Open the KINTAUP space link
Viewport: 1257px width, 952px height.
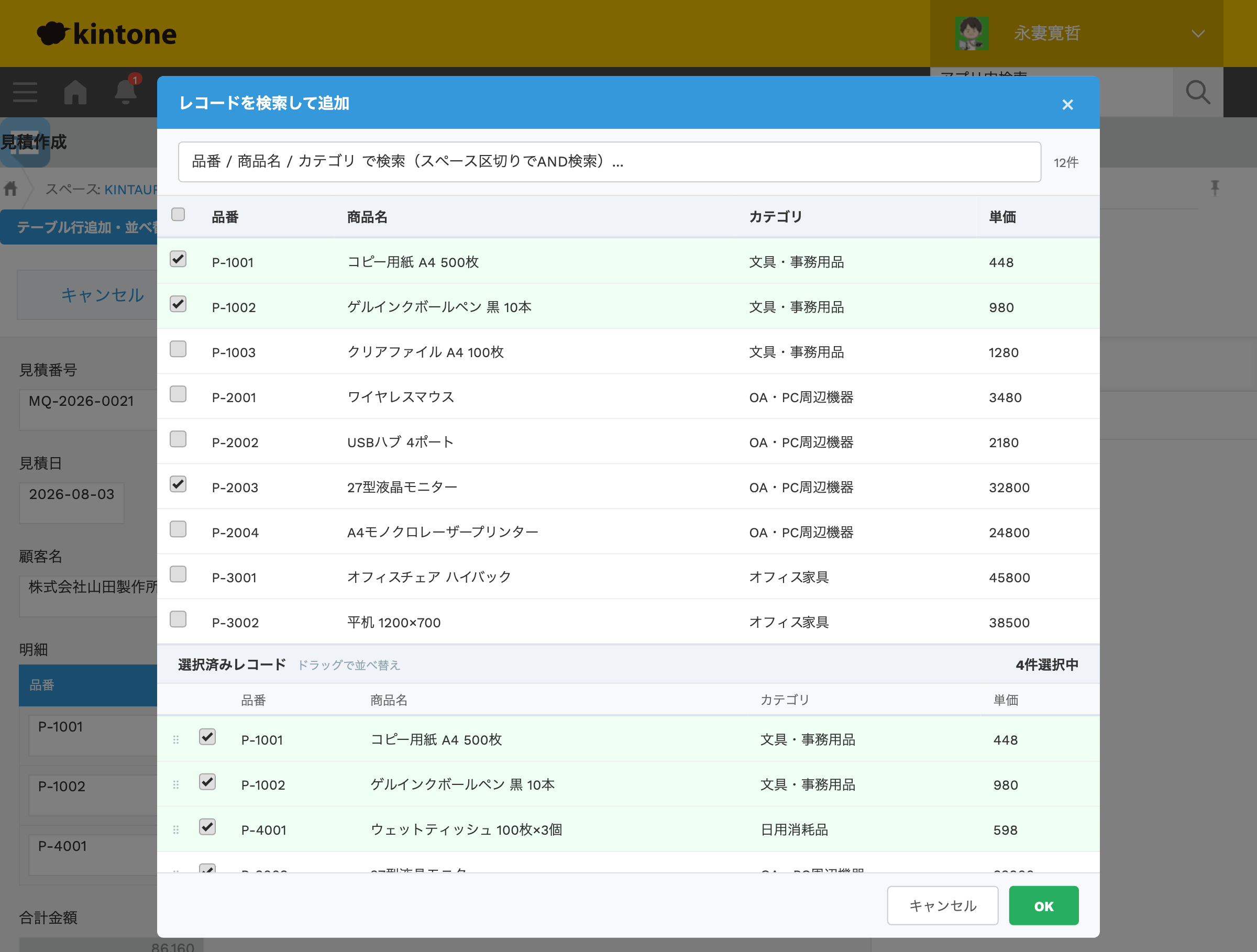[130, 190]
